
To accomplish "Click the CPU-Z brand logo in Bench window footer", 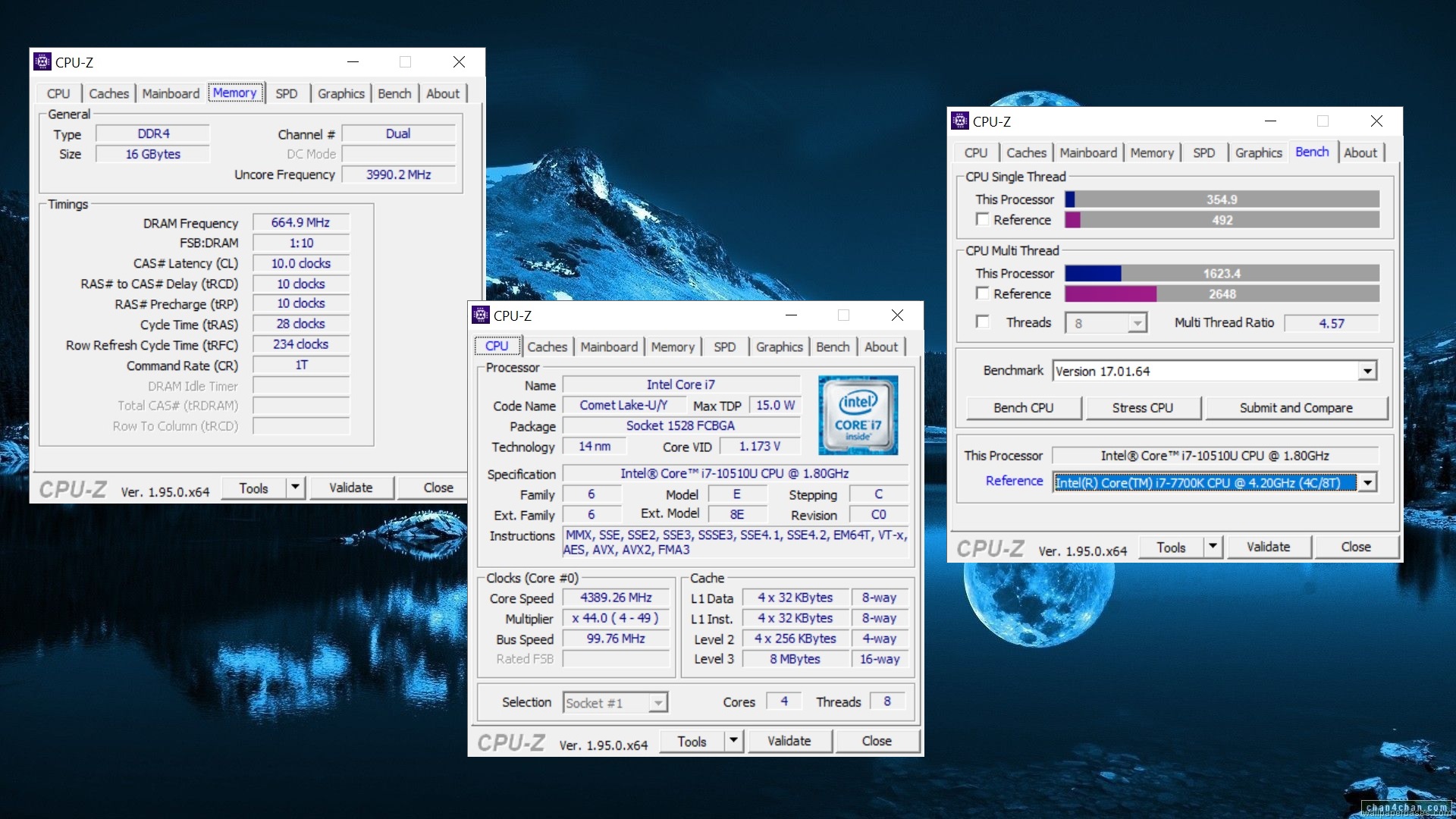I will point(990,548).
